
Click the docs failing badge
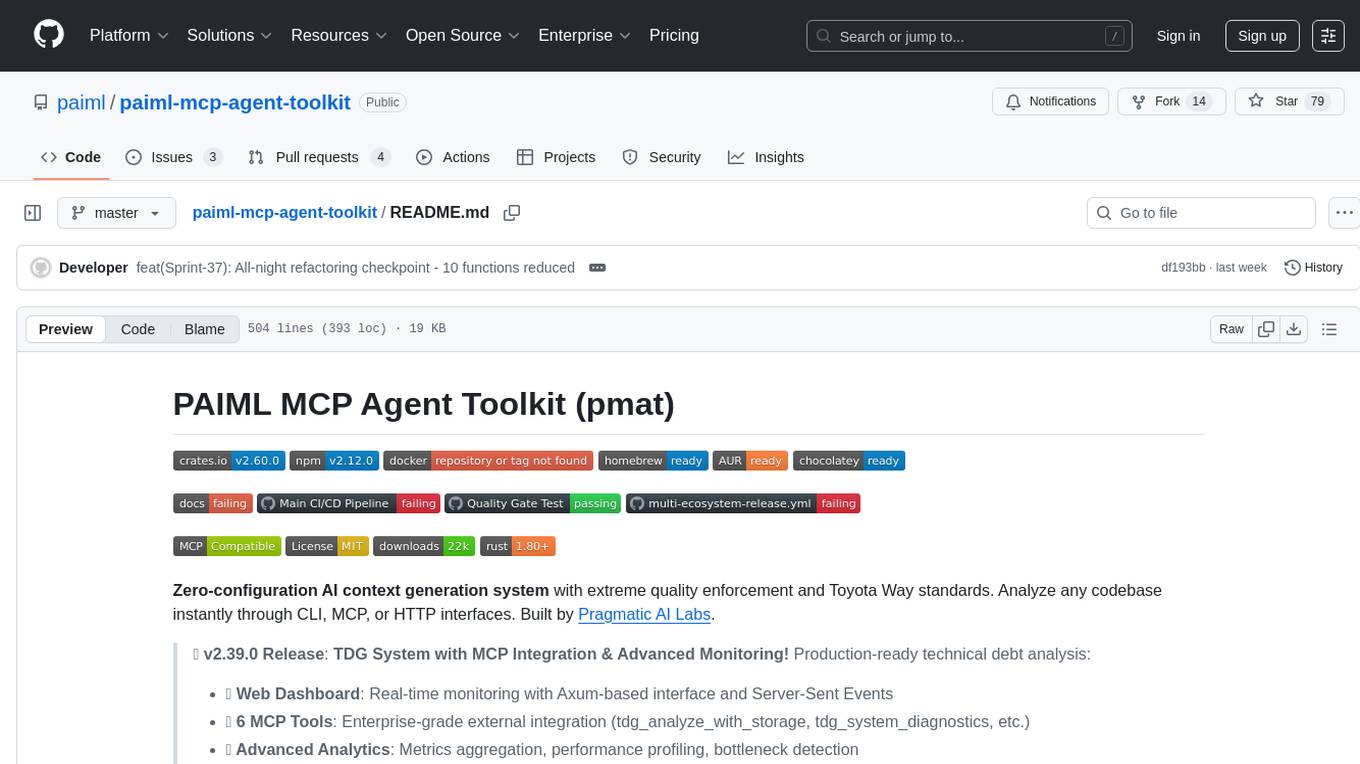(212, 503)
